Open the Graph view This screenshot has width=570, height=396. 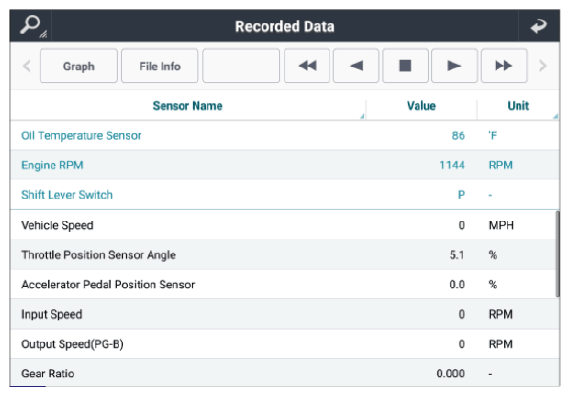point(79,66)
